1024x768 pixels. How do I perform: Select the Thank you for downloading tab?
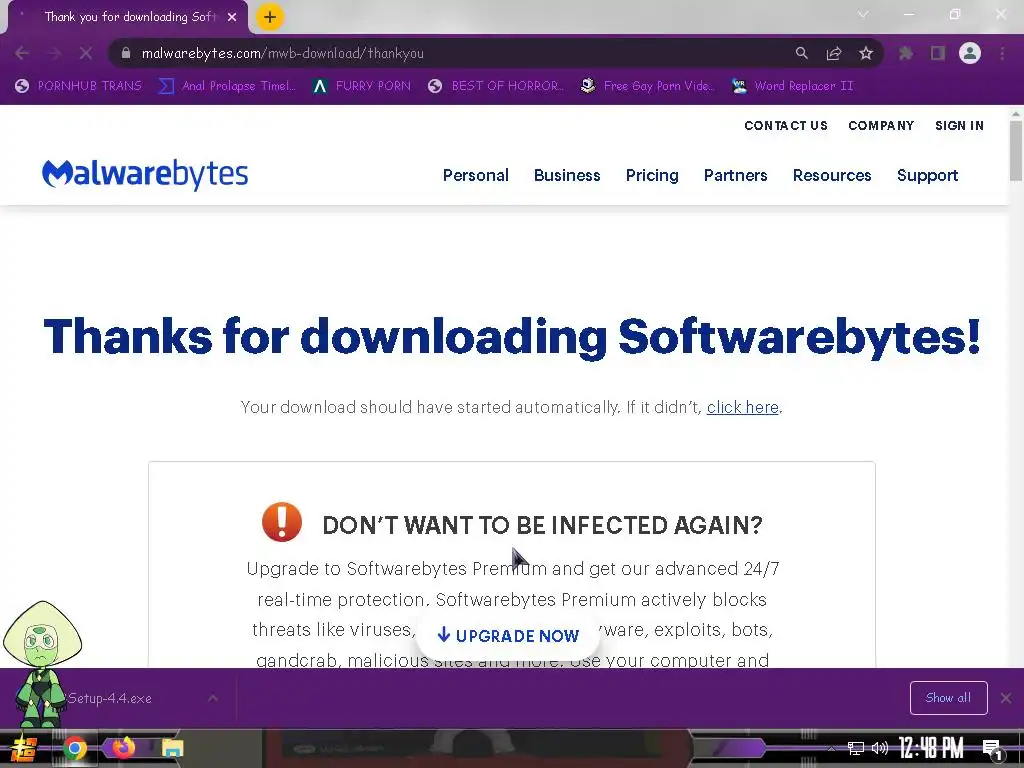coord(127,17)
